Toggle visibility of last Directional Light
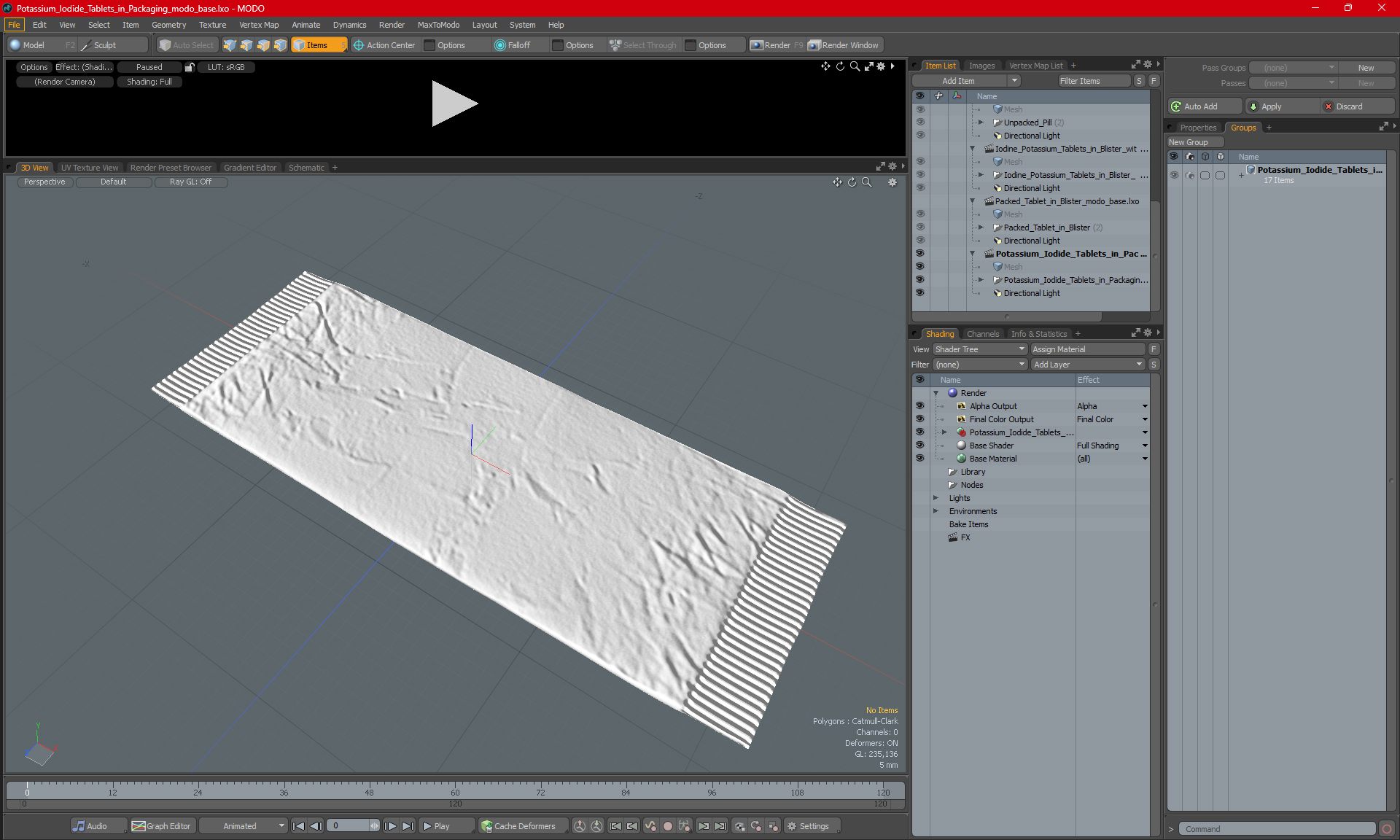This screenshot has width=1400, height=840. point(919,293)
